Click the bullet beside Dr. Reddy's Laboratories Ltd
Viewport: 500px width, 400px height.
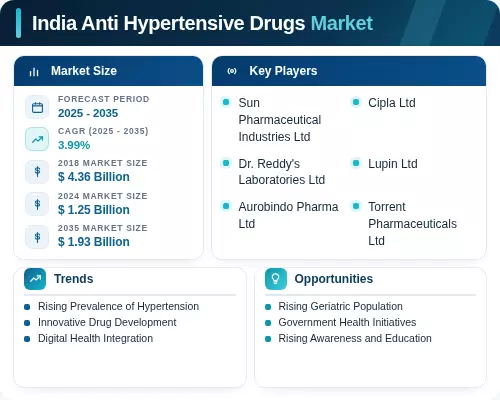(x=226, y=163)
